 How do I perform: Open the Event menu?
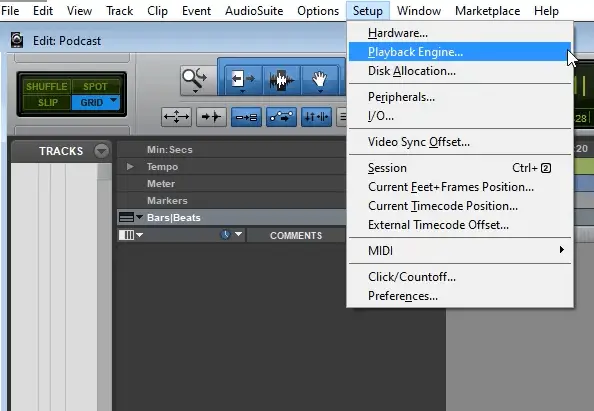196,11
